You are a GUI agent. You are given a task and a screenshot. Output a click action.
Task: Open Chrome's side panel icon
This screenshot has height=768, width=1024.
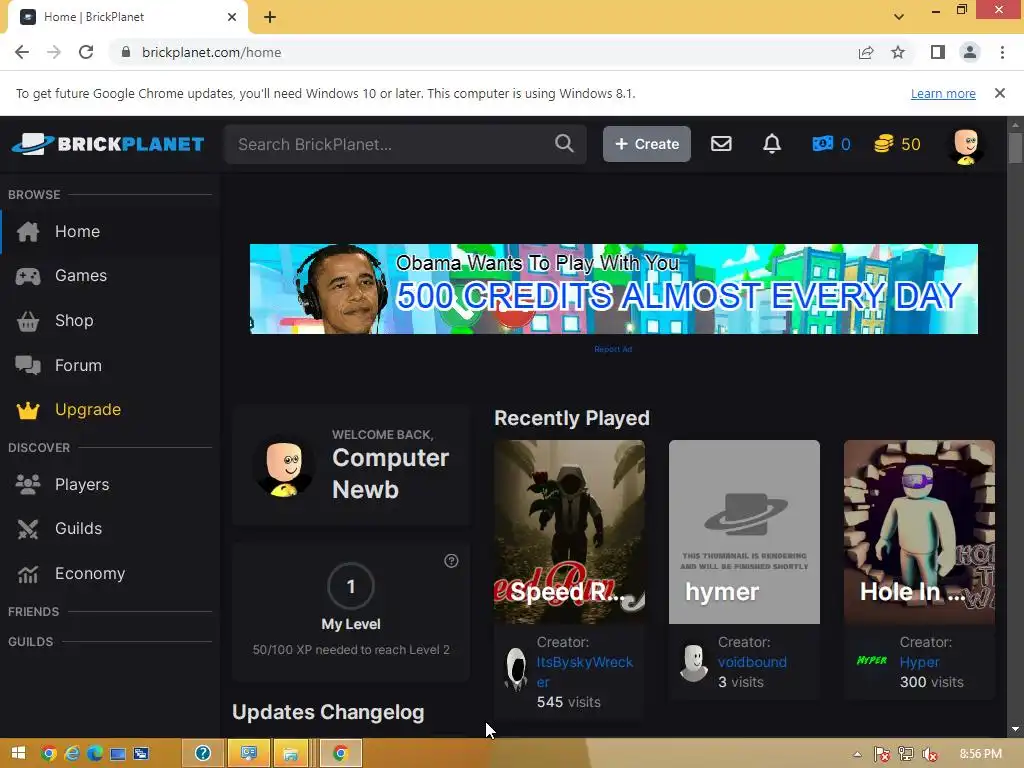[938, 52]
